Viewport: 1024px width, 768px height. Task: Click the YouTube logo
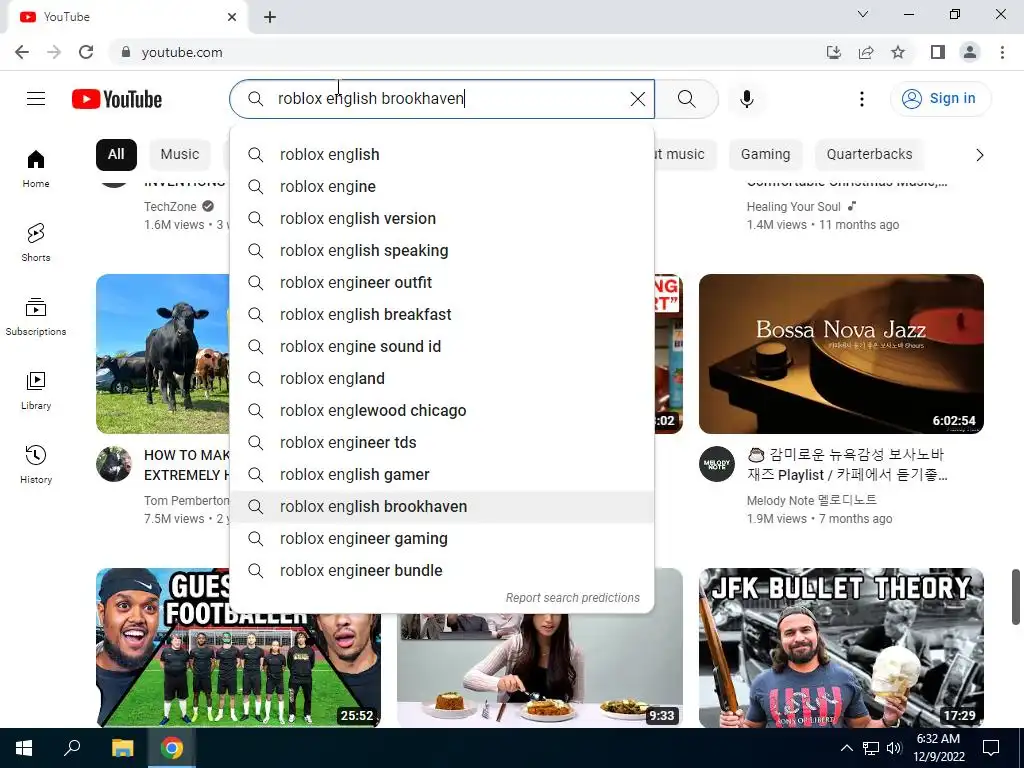117,99
